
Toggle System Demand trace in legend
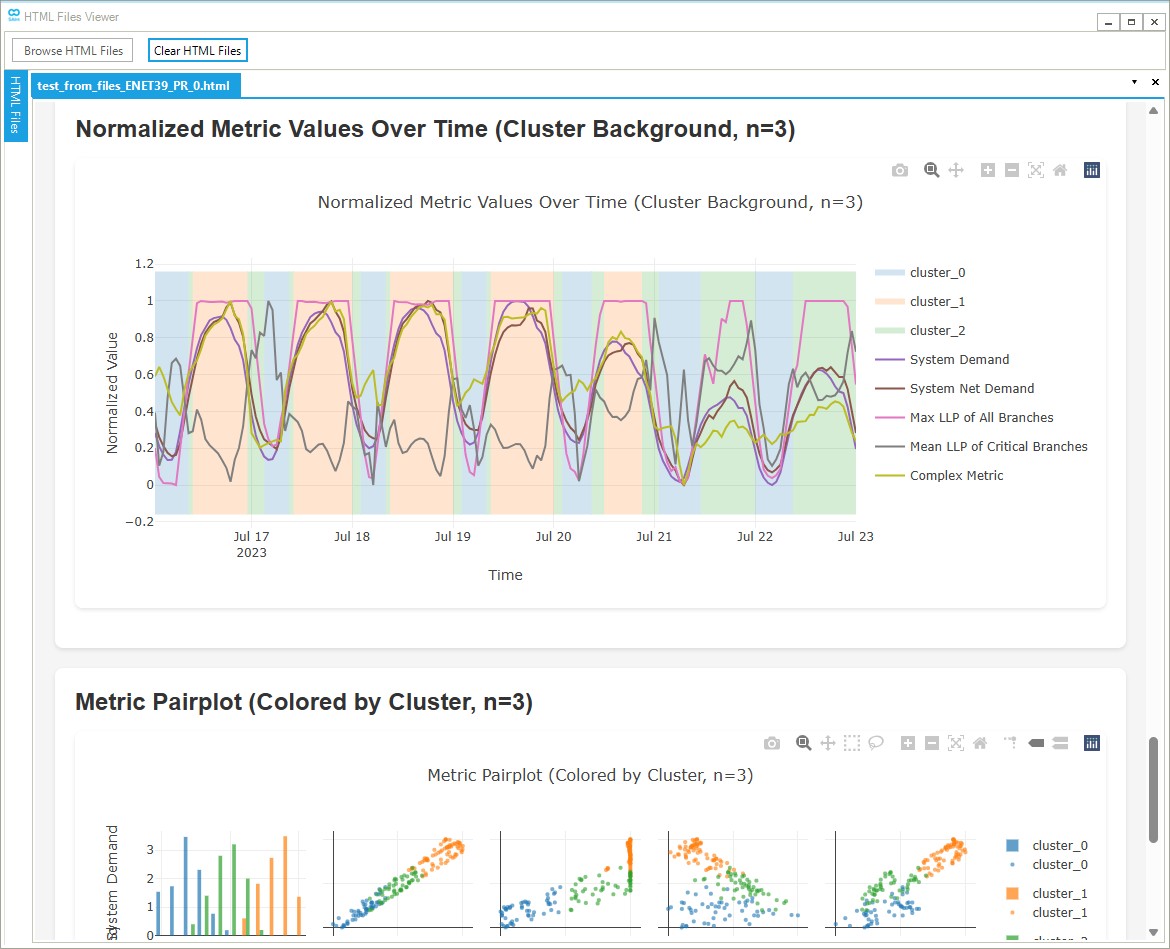[959, 360]
